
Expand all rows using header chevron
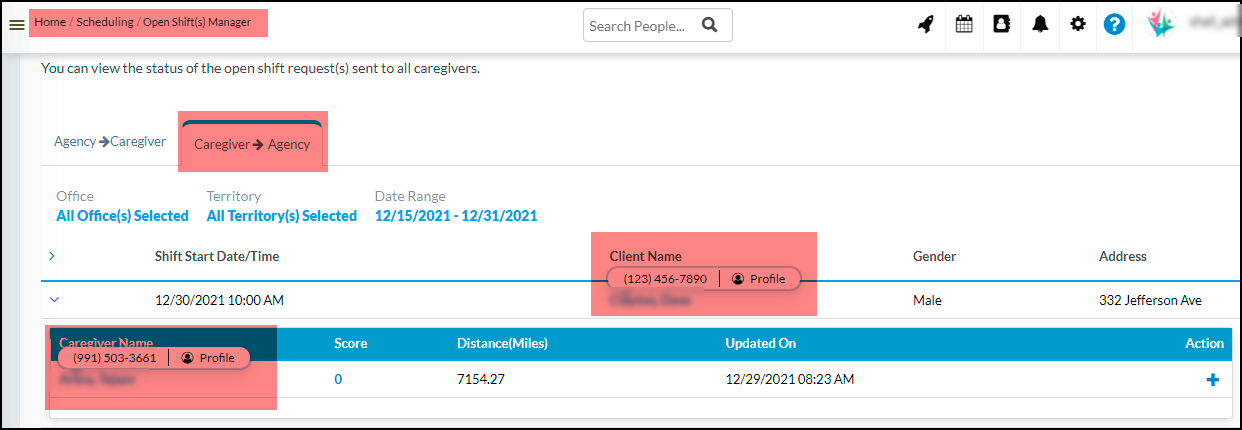52,256
